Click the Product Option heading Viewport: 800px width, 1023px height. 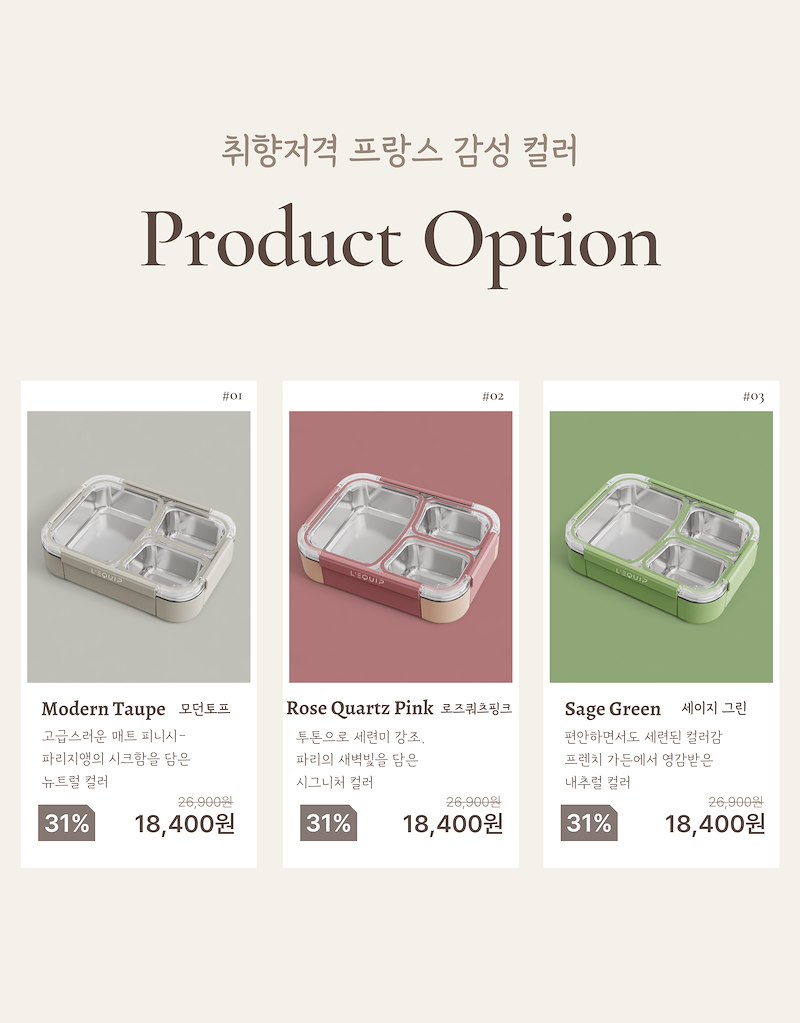click(400, 240)
